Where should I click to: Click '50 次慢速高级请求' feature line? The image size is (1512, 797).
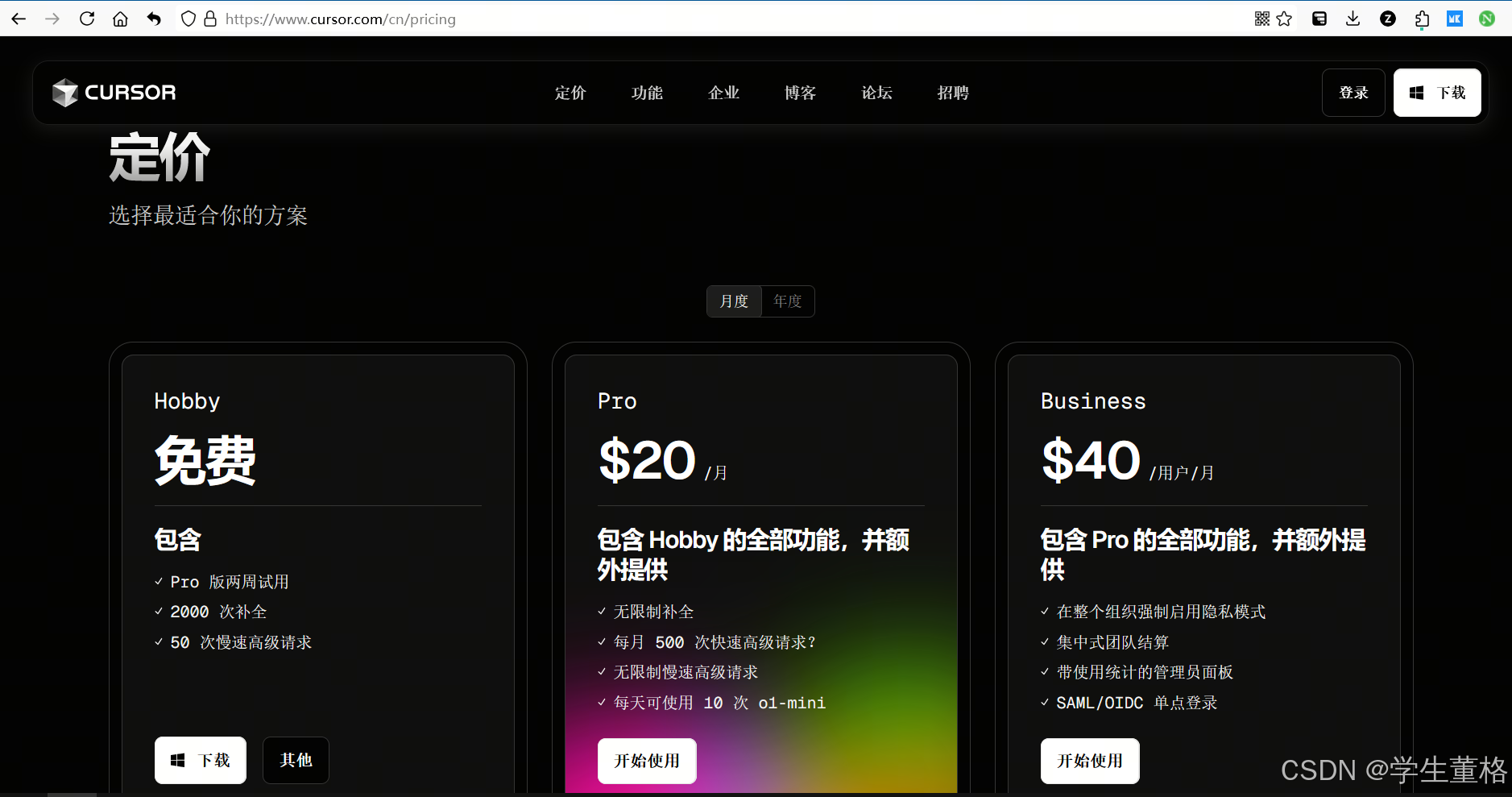click(x=241, y=642)
